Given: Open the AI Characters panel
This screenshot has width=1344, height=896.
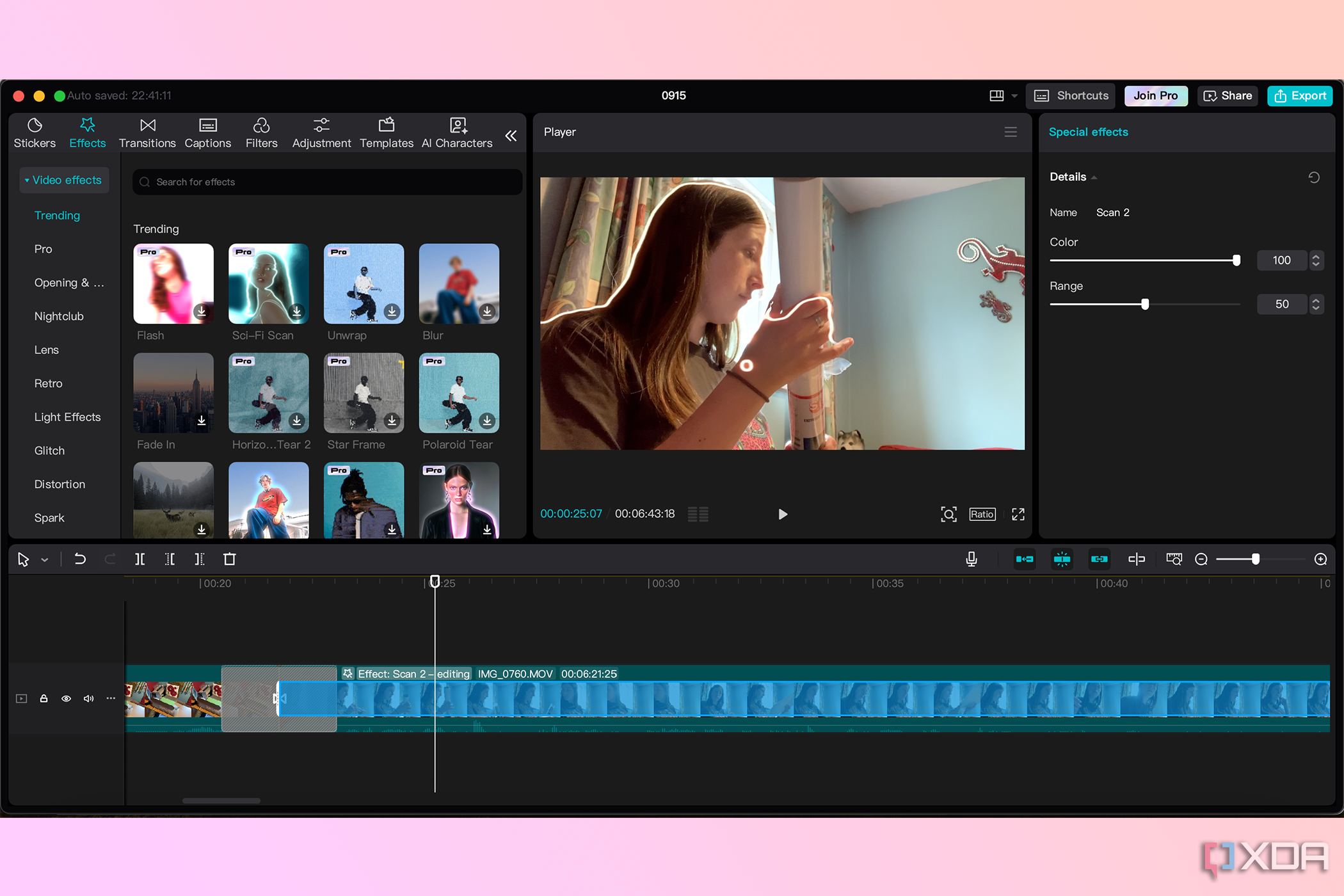Looking at the screenshot, I should [x=457, y=131].
